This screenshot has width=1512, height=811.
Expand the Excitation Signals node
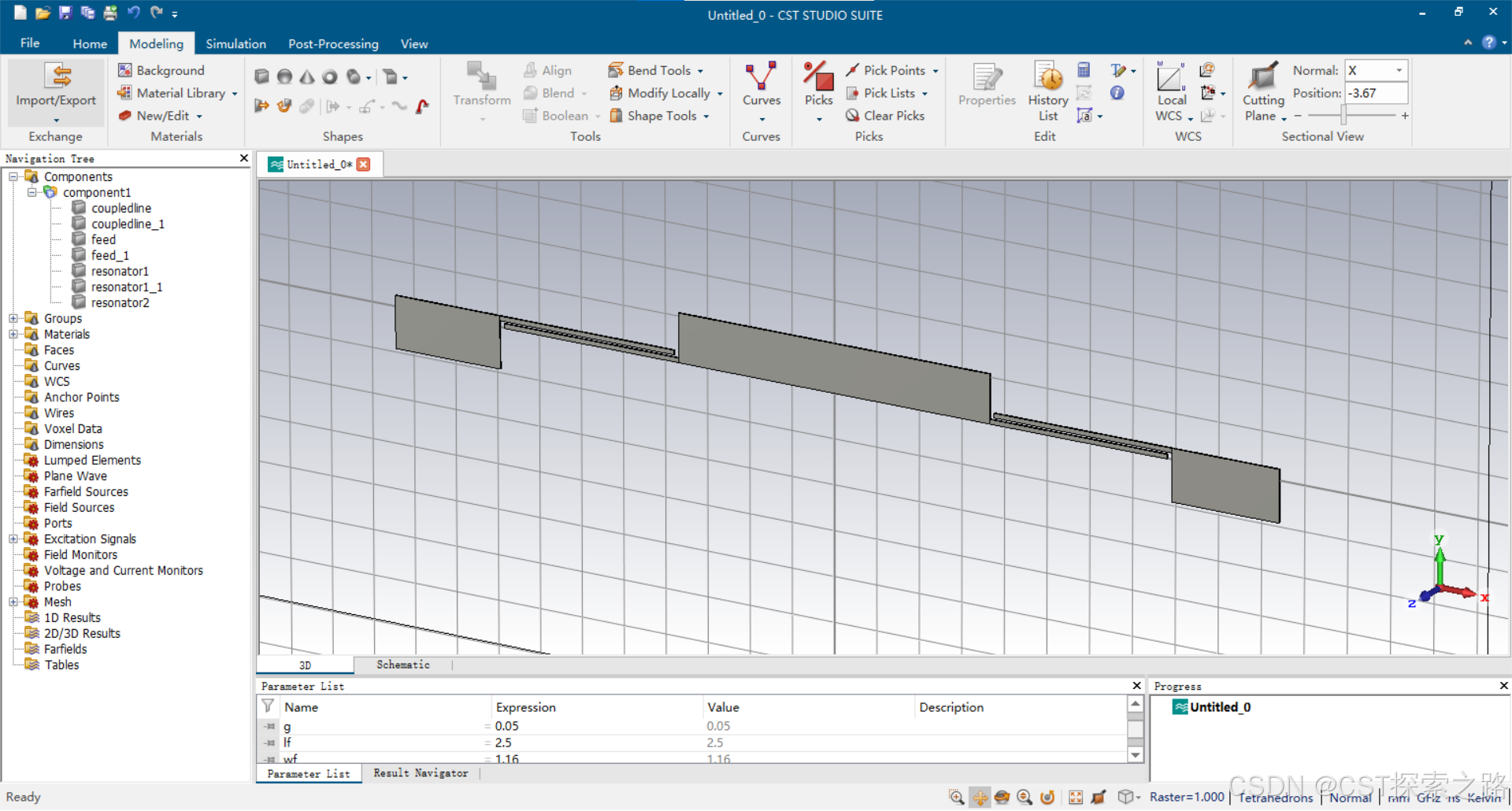click(13, 539)
